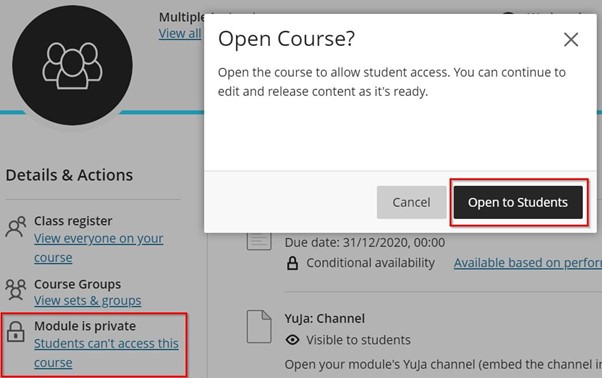Open View sets & groups link

coord(88,300)
